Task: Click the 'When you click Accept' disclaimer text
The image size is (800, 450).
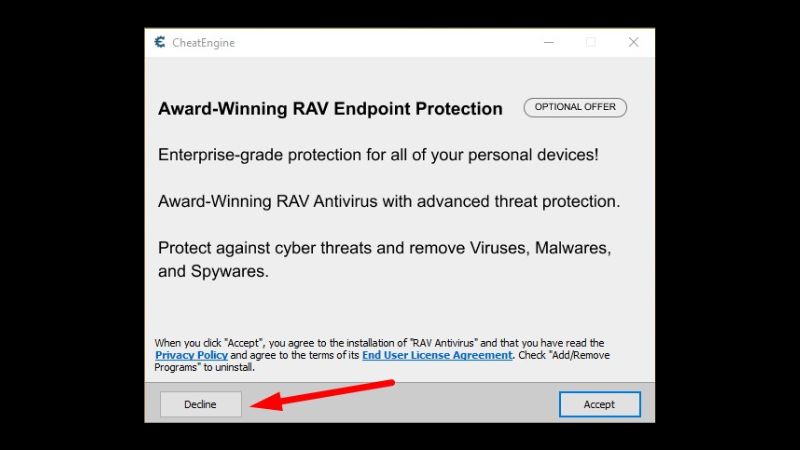Action: [x=382, y=355]
